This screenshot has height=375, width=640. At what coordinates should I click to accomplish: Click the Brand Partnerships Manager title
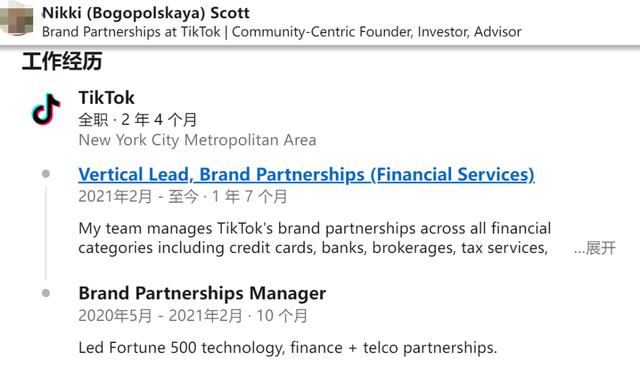202,293
